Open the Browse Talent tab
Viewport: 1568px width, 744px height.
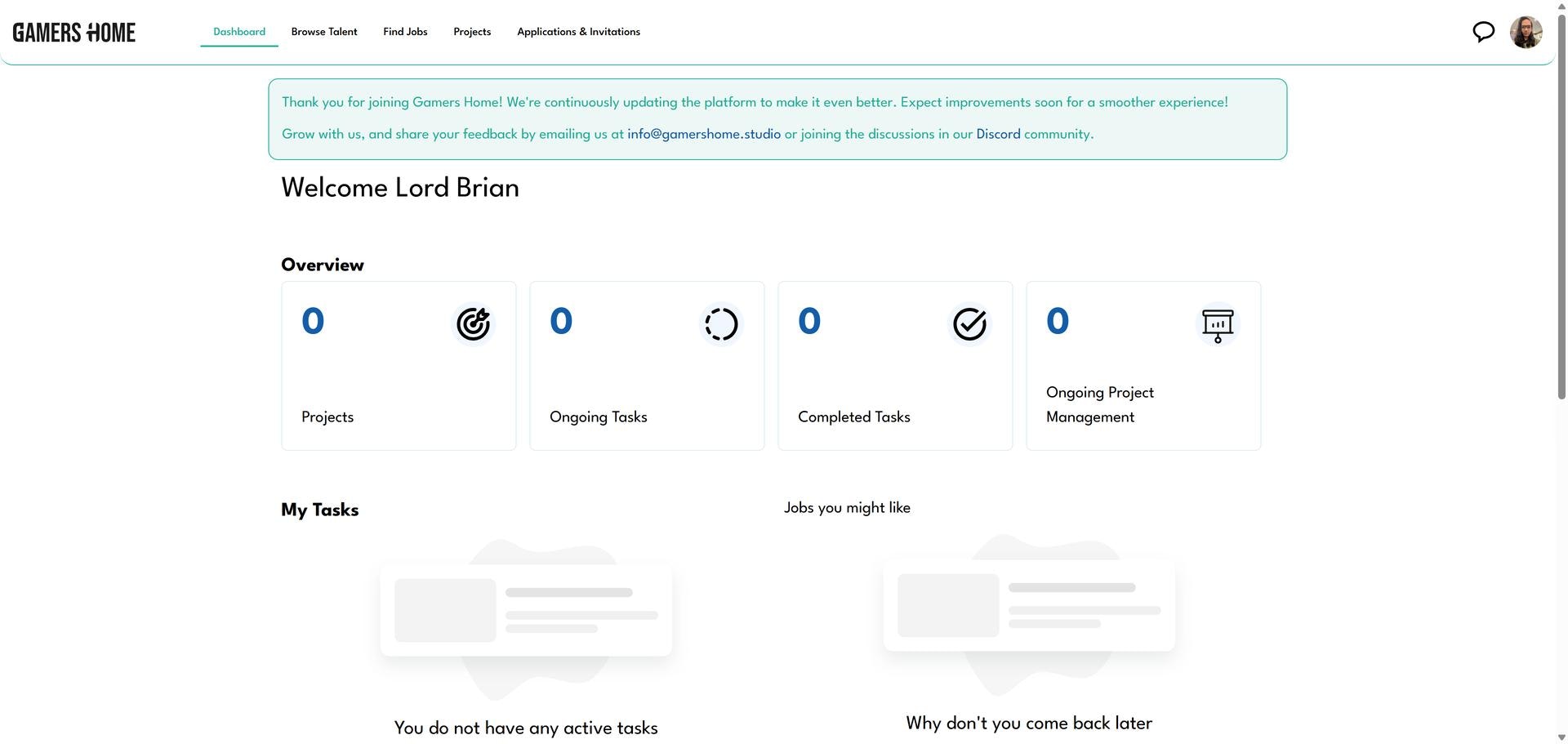click(x=324, y=32)
